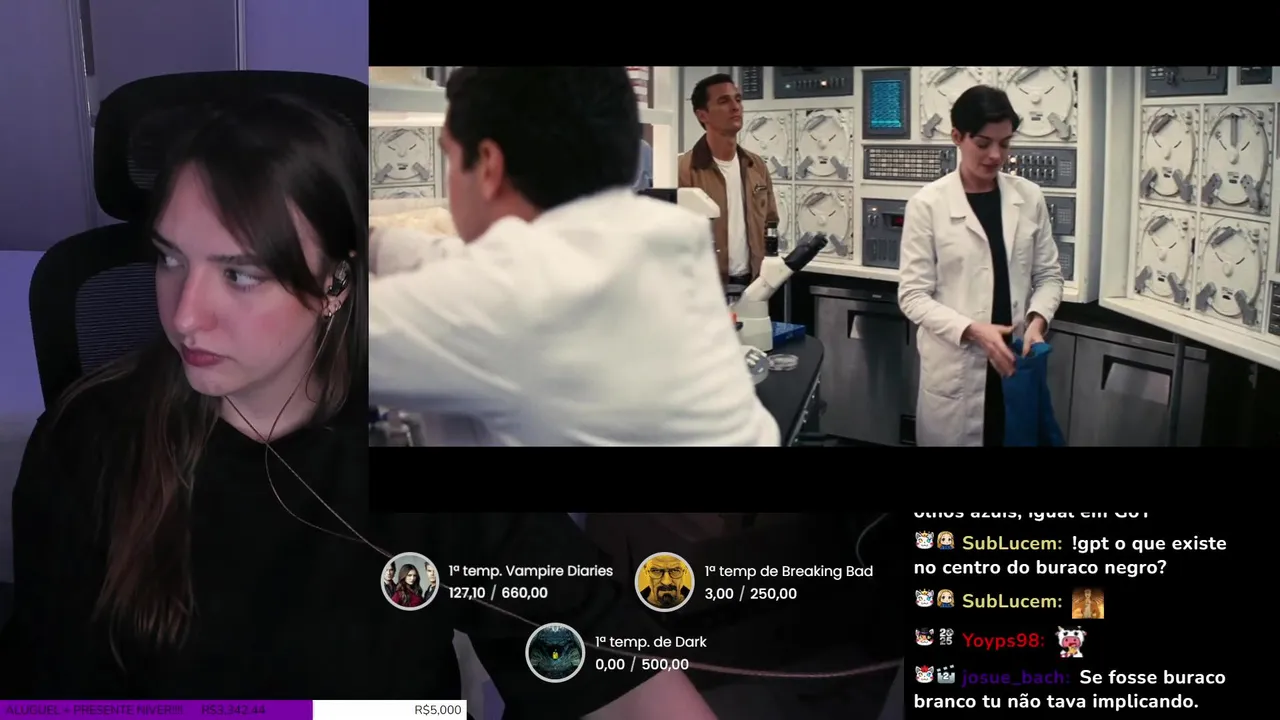The width and height of the screenshot is (1280, 720).
Task: Open Yoyps98's chat username
Action: tap(1004, 640)
